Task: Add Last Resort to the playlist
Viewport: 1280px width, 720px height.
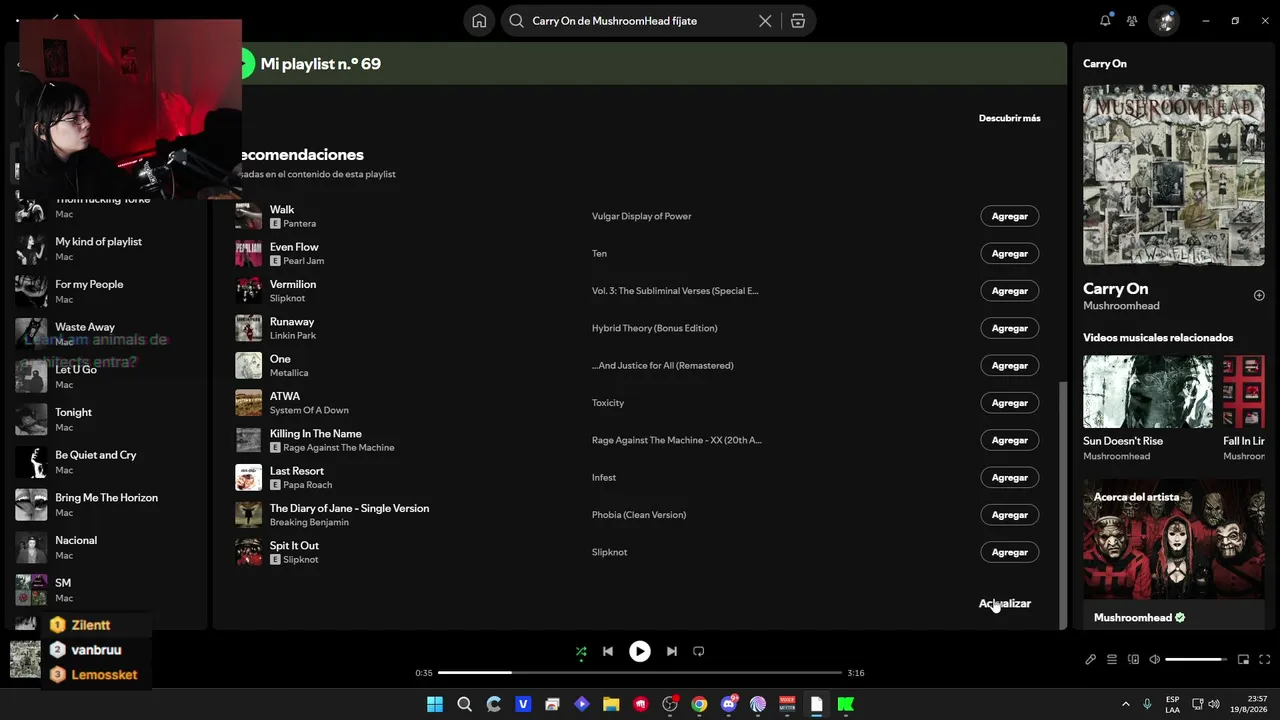Action: click(x=1009, y=477)
